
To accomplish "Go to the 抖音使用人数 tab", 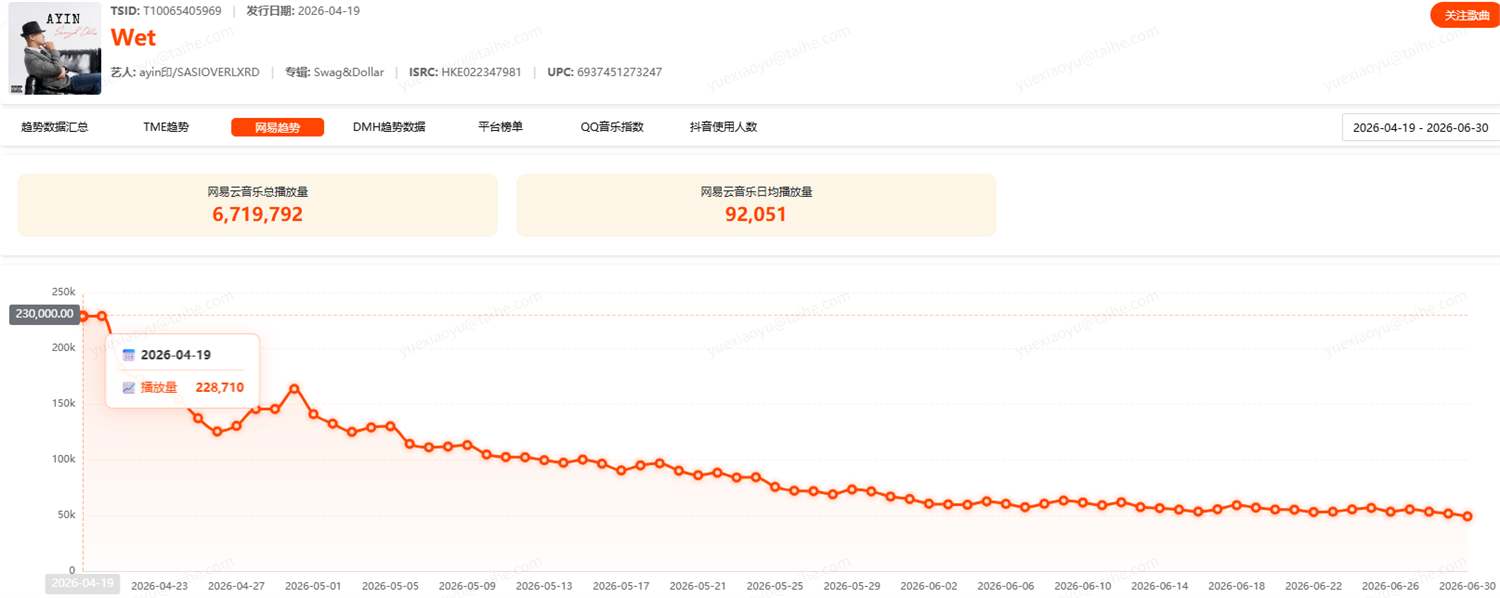I will click(x=723, y=127).
